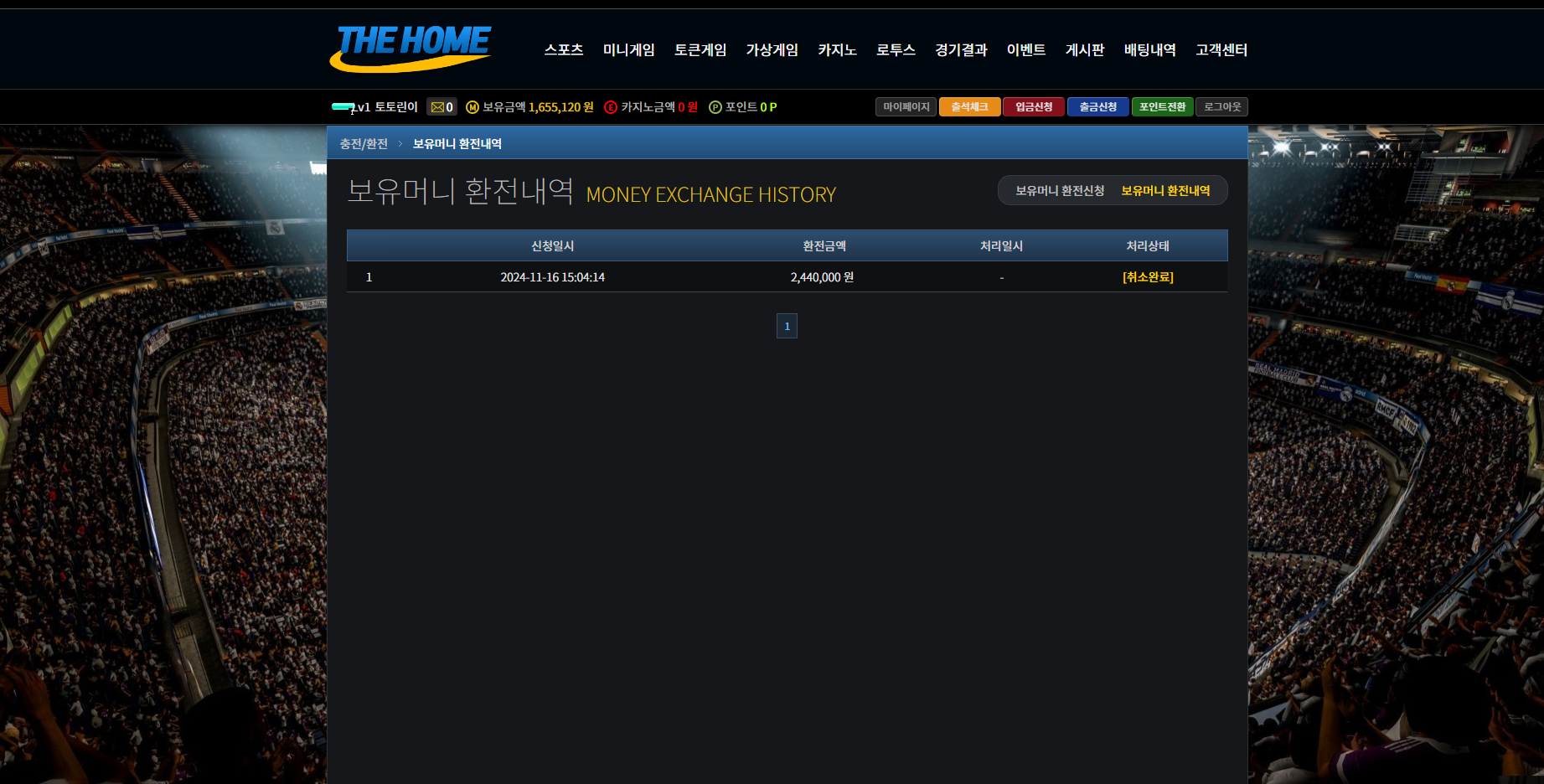The width and height of the screenshot is (1544, 784).
Task: Click the green P 포인트 icon
Action: [x=715, y=107]
